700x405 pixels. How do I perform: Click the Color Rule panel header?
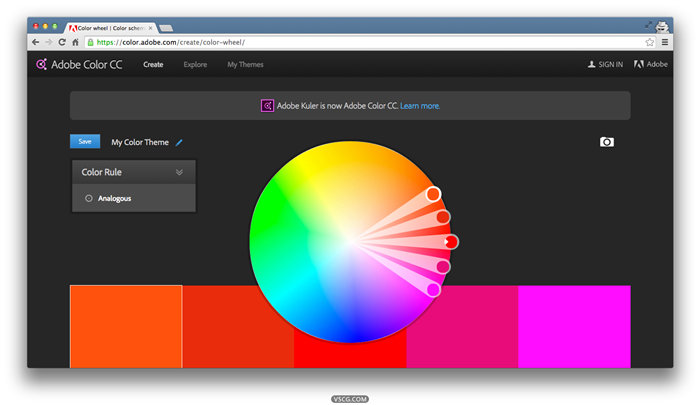133,172
